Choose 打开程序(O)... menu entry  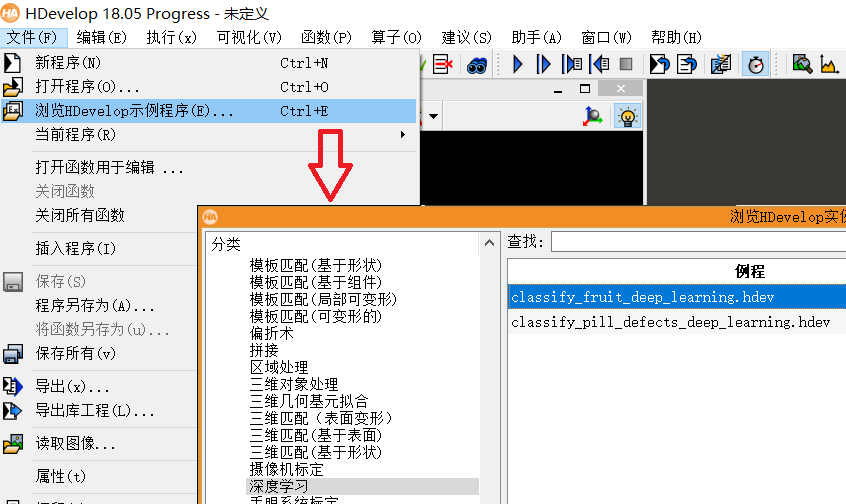click(209, 87)
